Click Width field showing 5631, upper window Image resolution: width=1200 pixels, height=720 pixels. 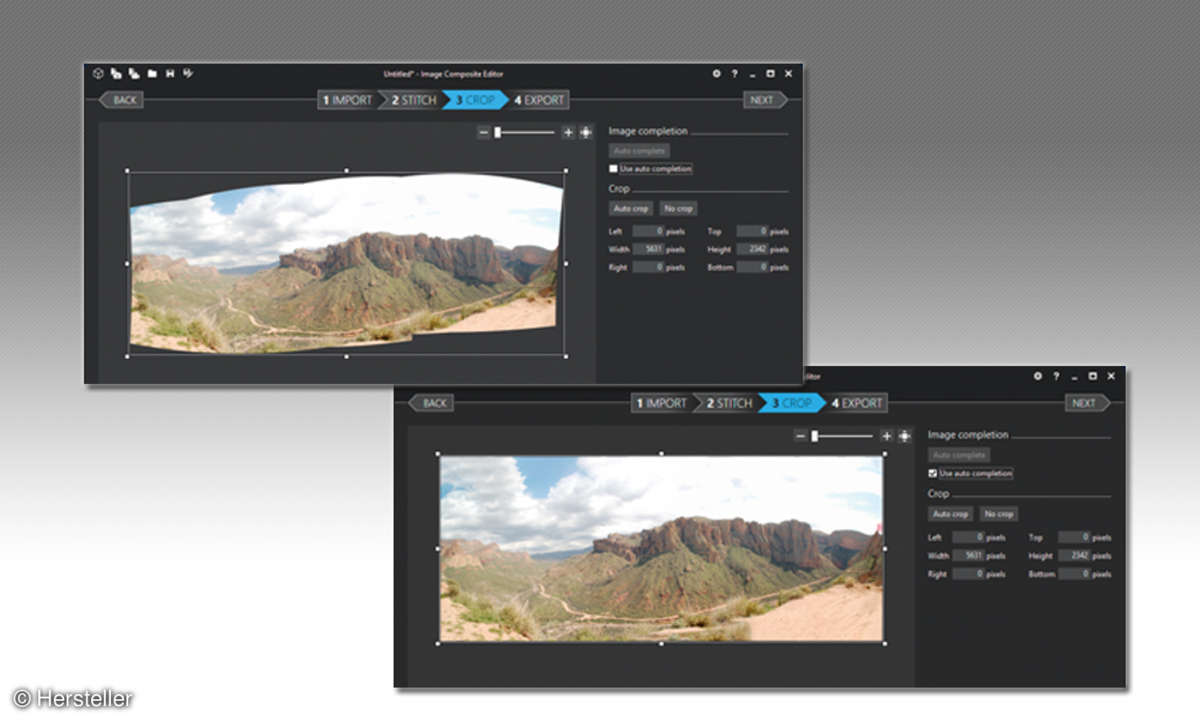pyautogui.click(x=648, y=249)
